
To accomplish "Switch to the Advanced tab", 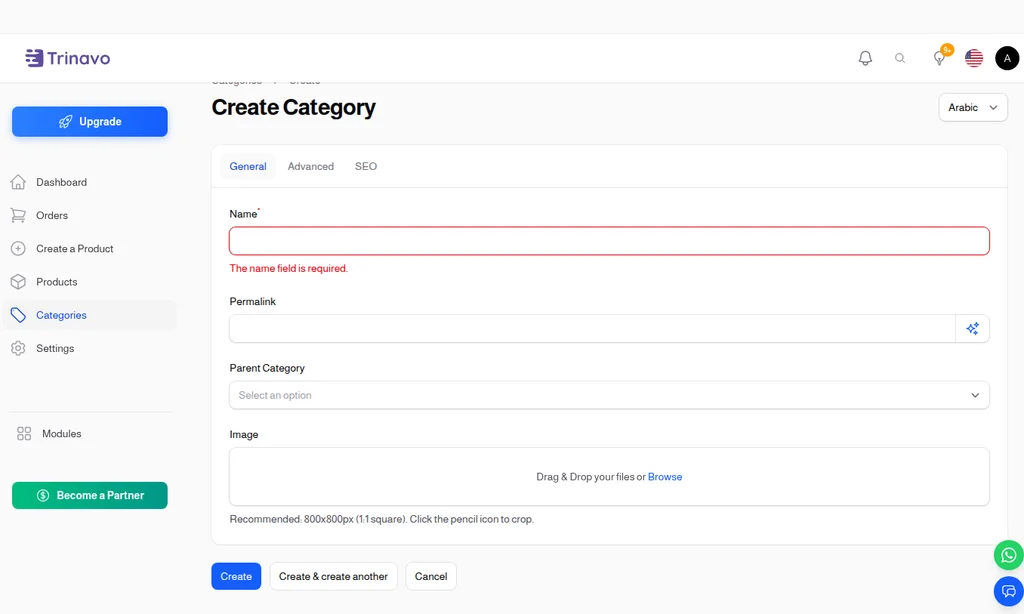I will click(x=311, y=167).
